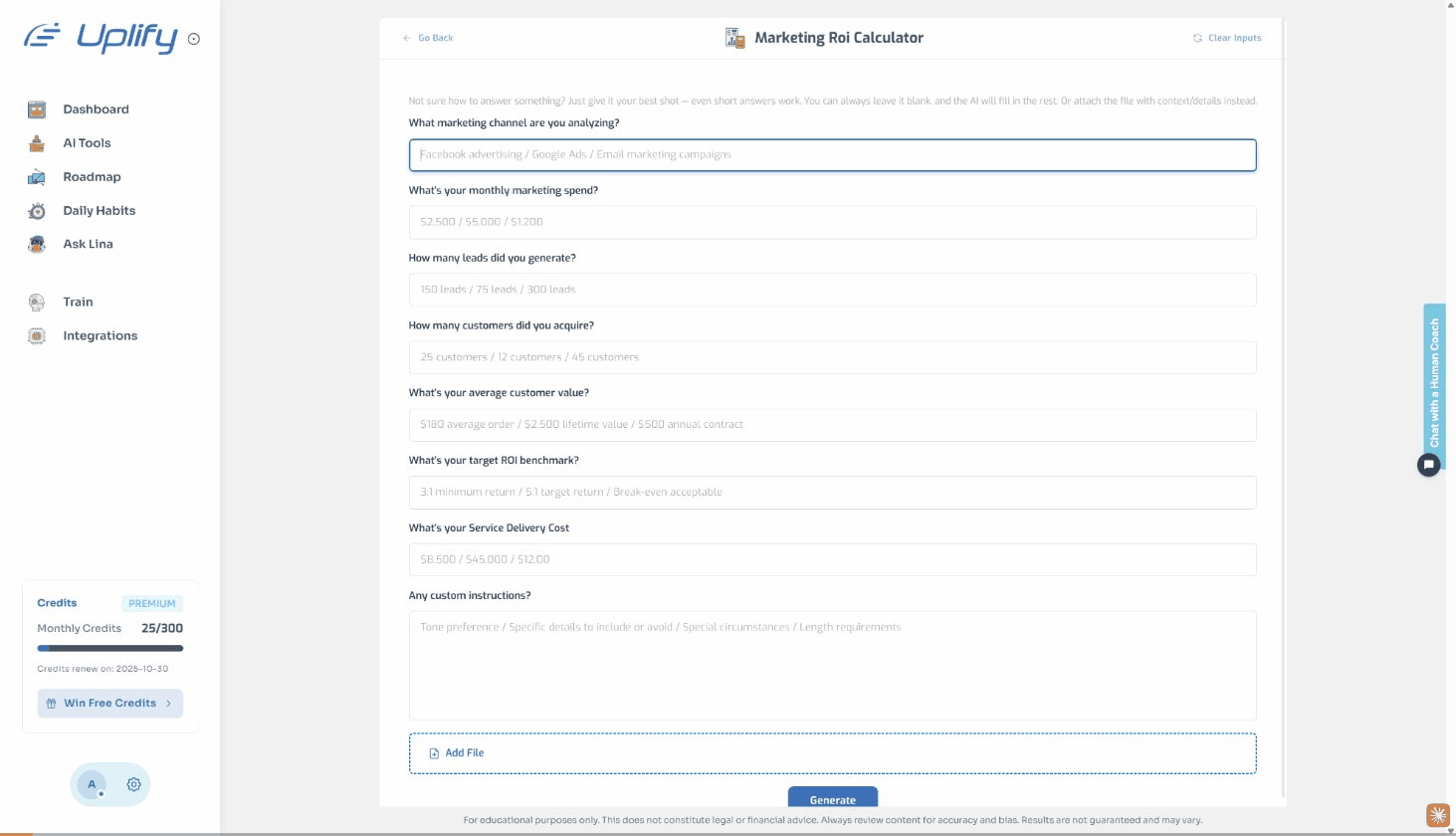Click the Integrations chip icon

click(37, 336)
